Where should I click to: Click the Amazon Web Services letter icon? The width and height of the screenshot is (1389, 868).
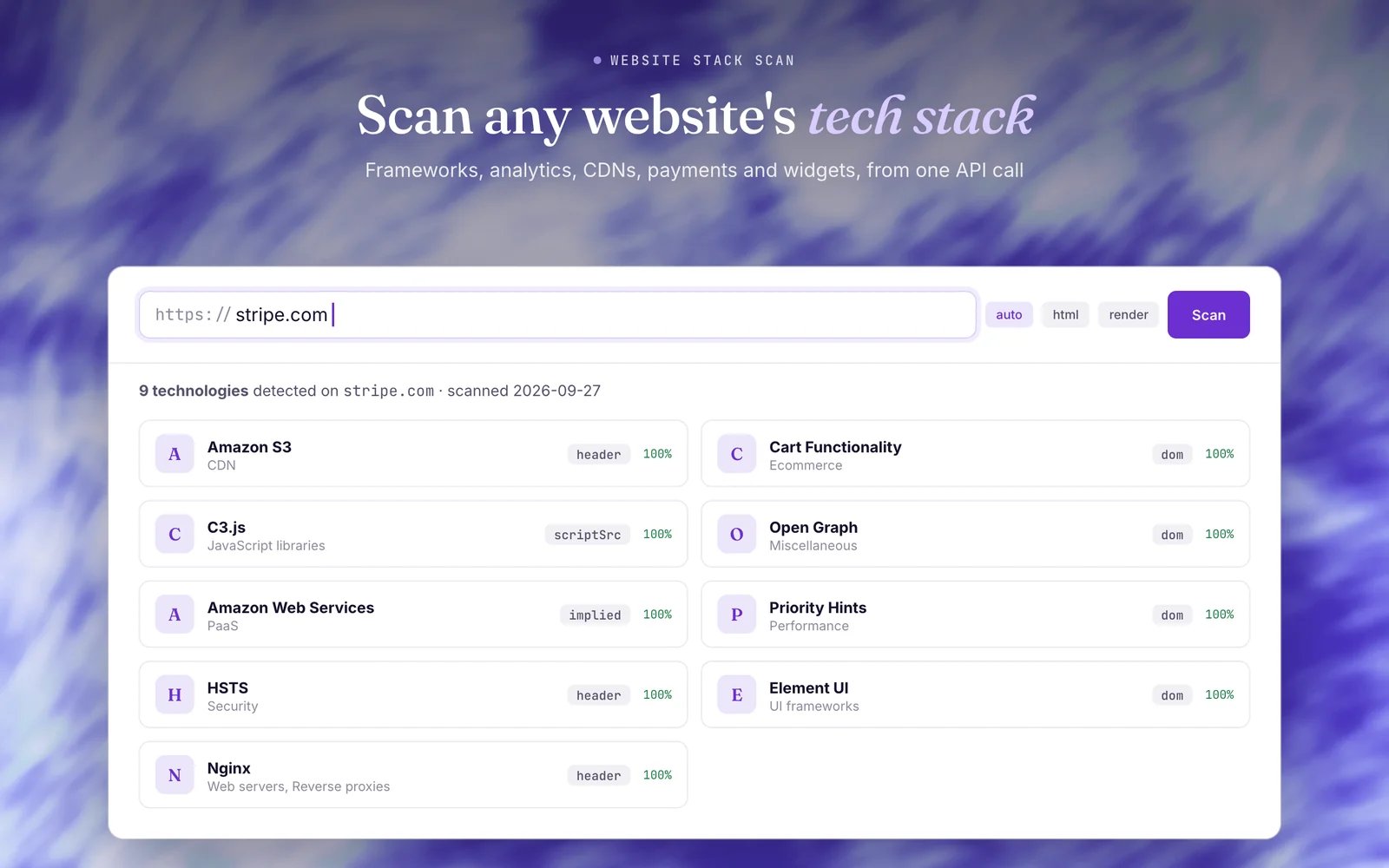(x=174, y=615)
